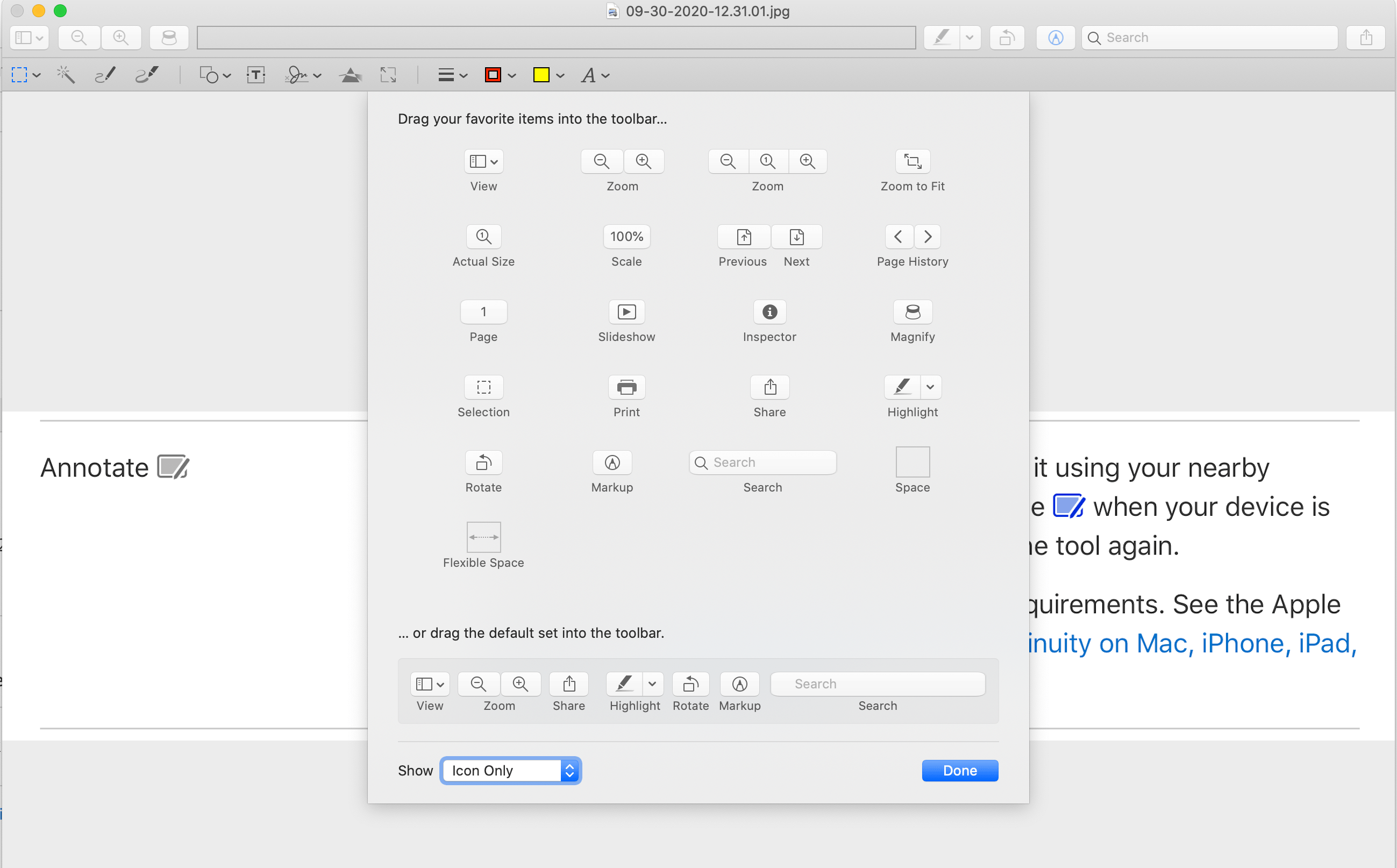Insert a text box with the Text tool

tap(255, 75)
